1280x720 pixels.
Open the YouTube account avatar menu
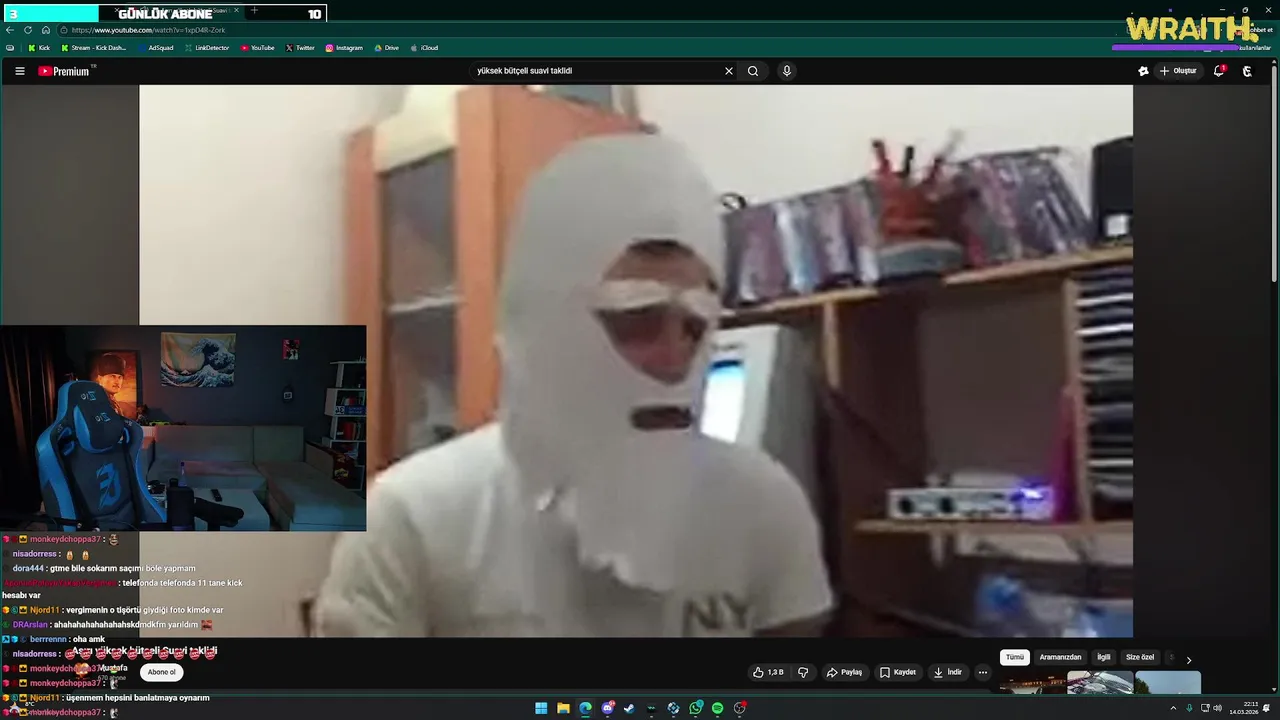(x=1247, y=71)
